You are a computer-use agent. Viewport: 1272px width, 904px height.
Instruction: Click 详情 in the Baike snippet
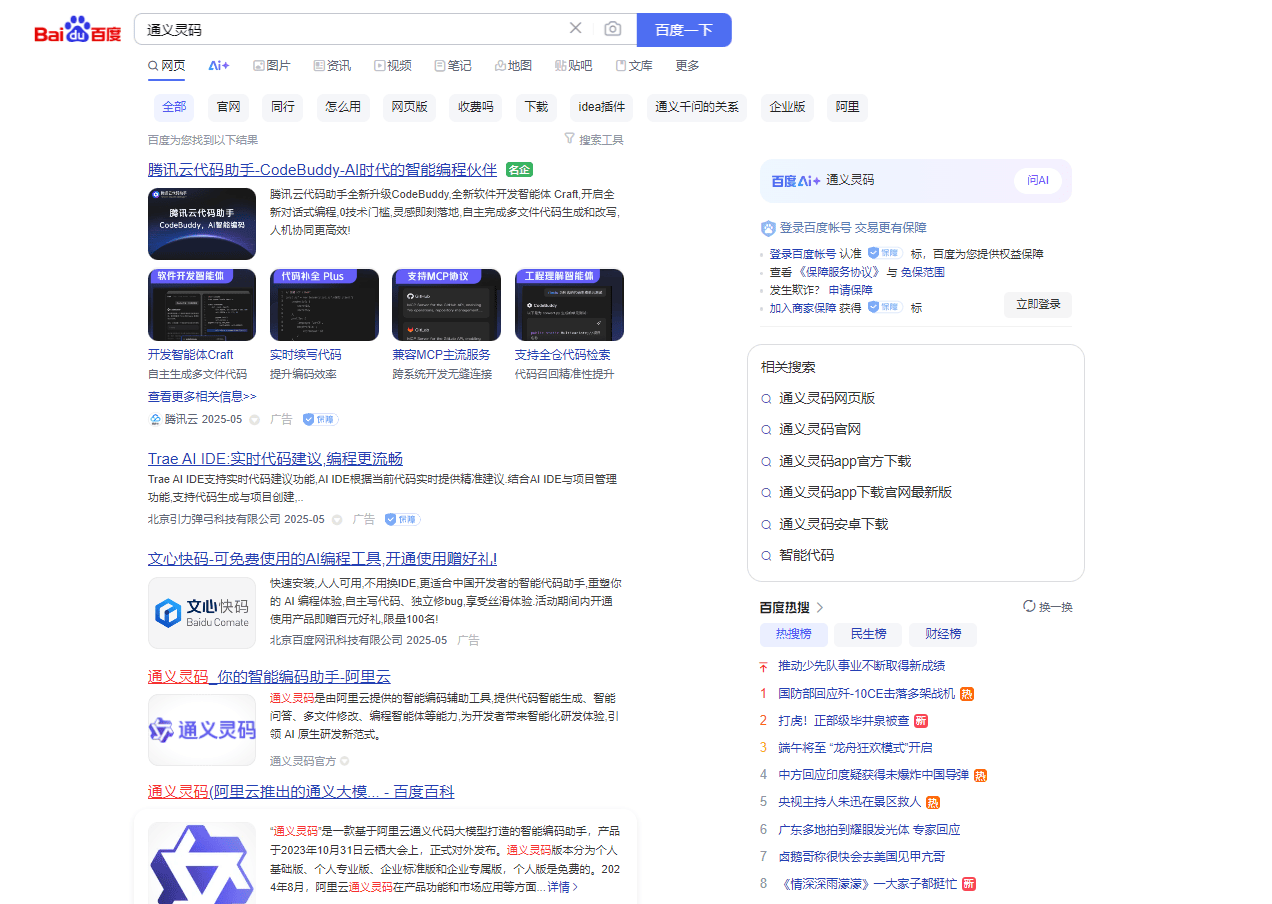pos(563,887)
